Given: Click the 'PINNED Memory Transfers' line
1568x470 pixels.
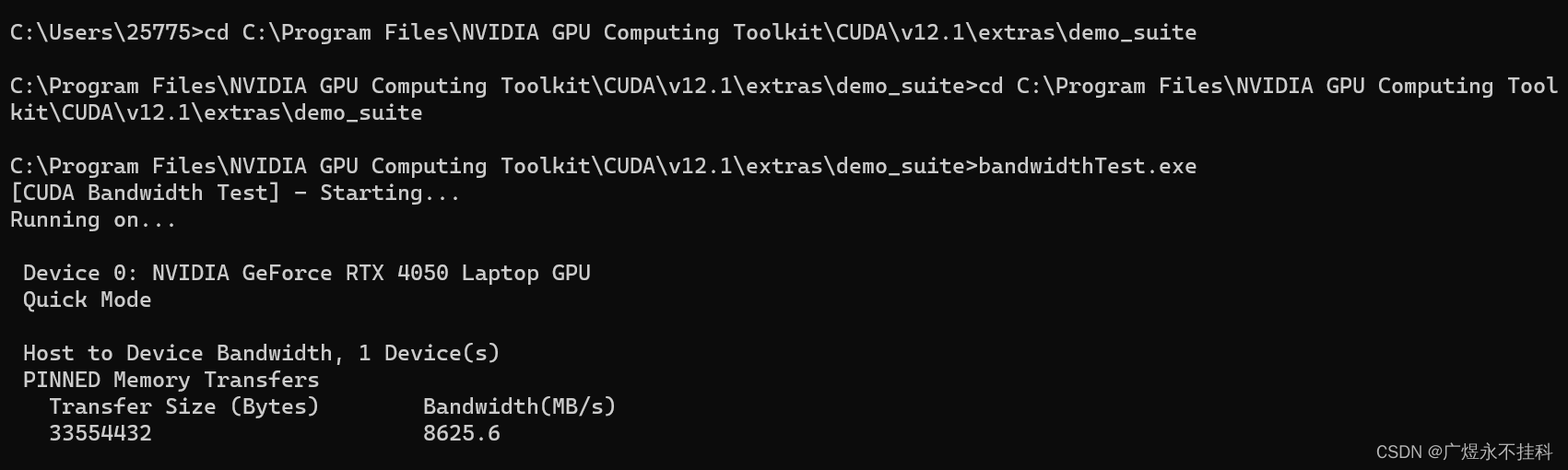Looking at the screenshot, I should [171, 380].
